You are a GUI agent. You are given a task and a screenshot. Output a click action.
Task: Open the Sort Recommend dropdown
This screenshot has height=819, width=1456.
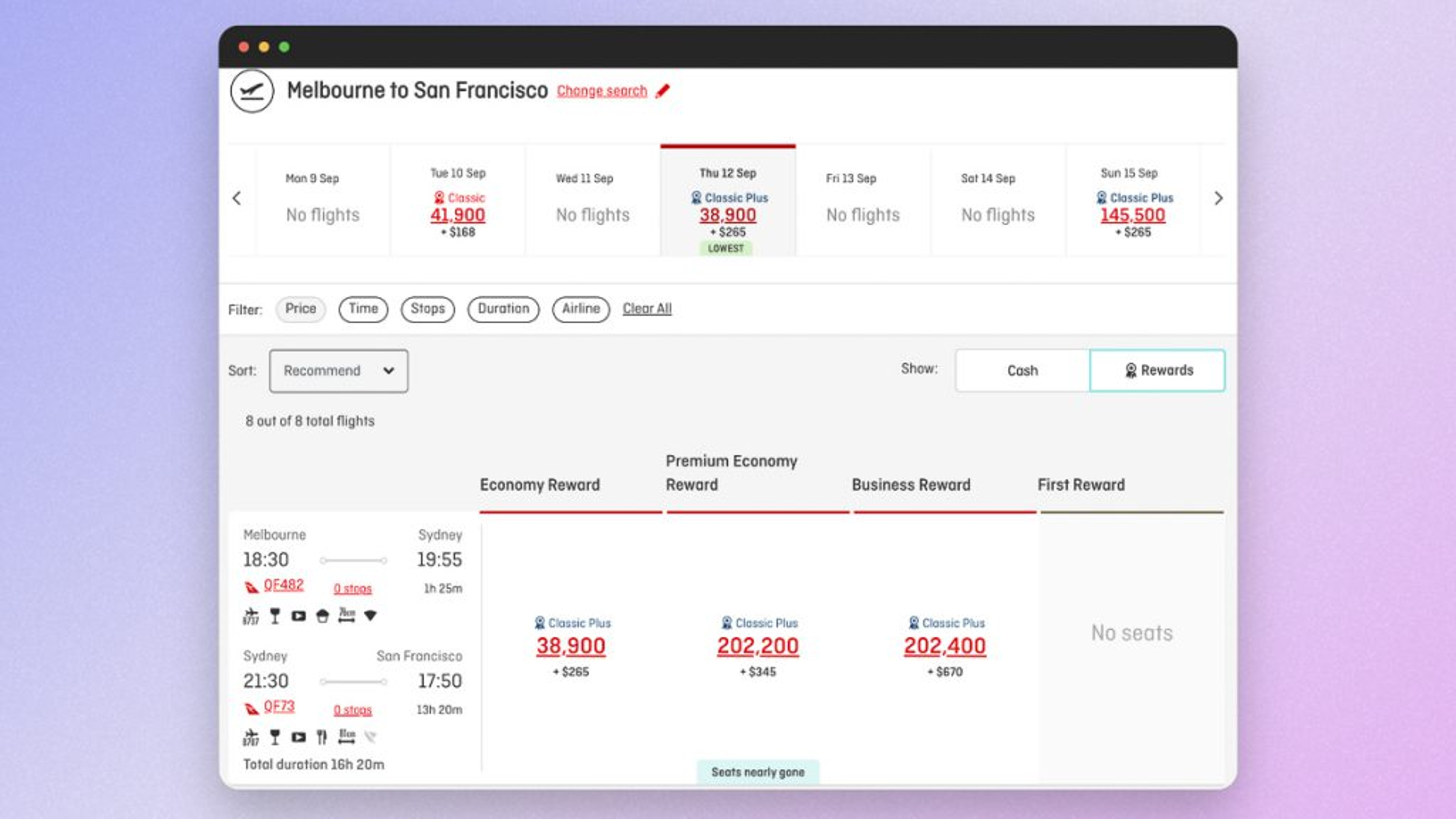pyautogui.click(x=338, y=371)
